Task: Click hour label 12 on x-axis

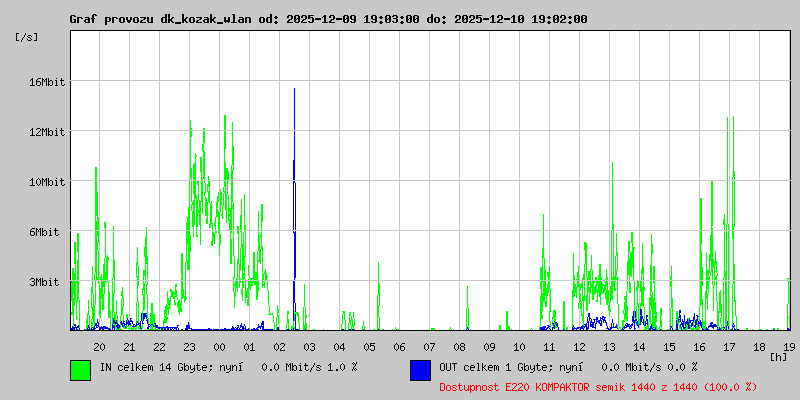Action: coord(580,347)
